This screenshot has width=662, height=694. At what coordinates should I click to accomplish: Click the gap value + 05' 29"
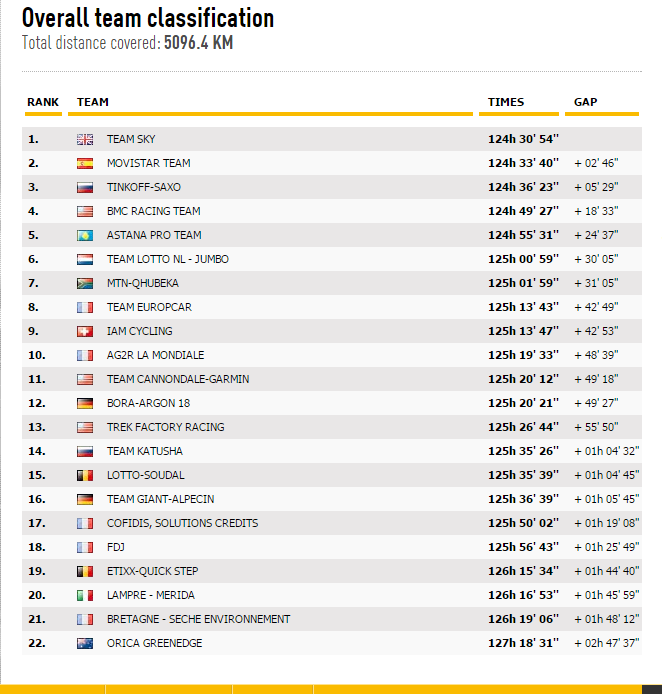click(596, 187)
